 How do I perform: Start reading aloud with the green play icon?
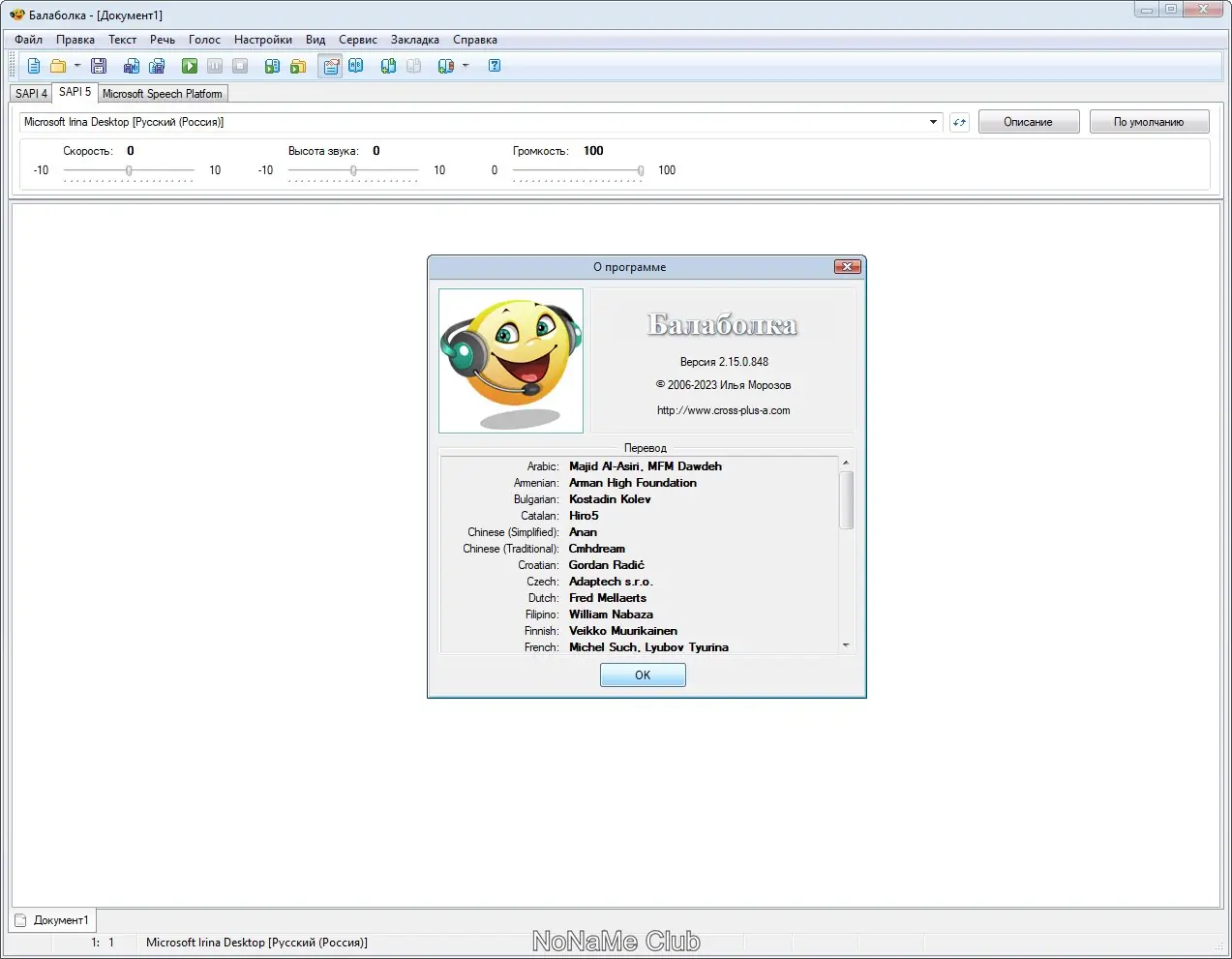click(190, 66)
